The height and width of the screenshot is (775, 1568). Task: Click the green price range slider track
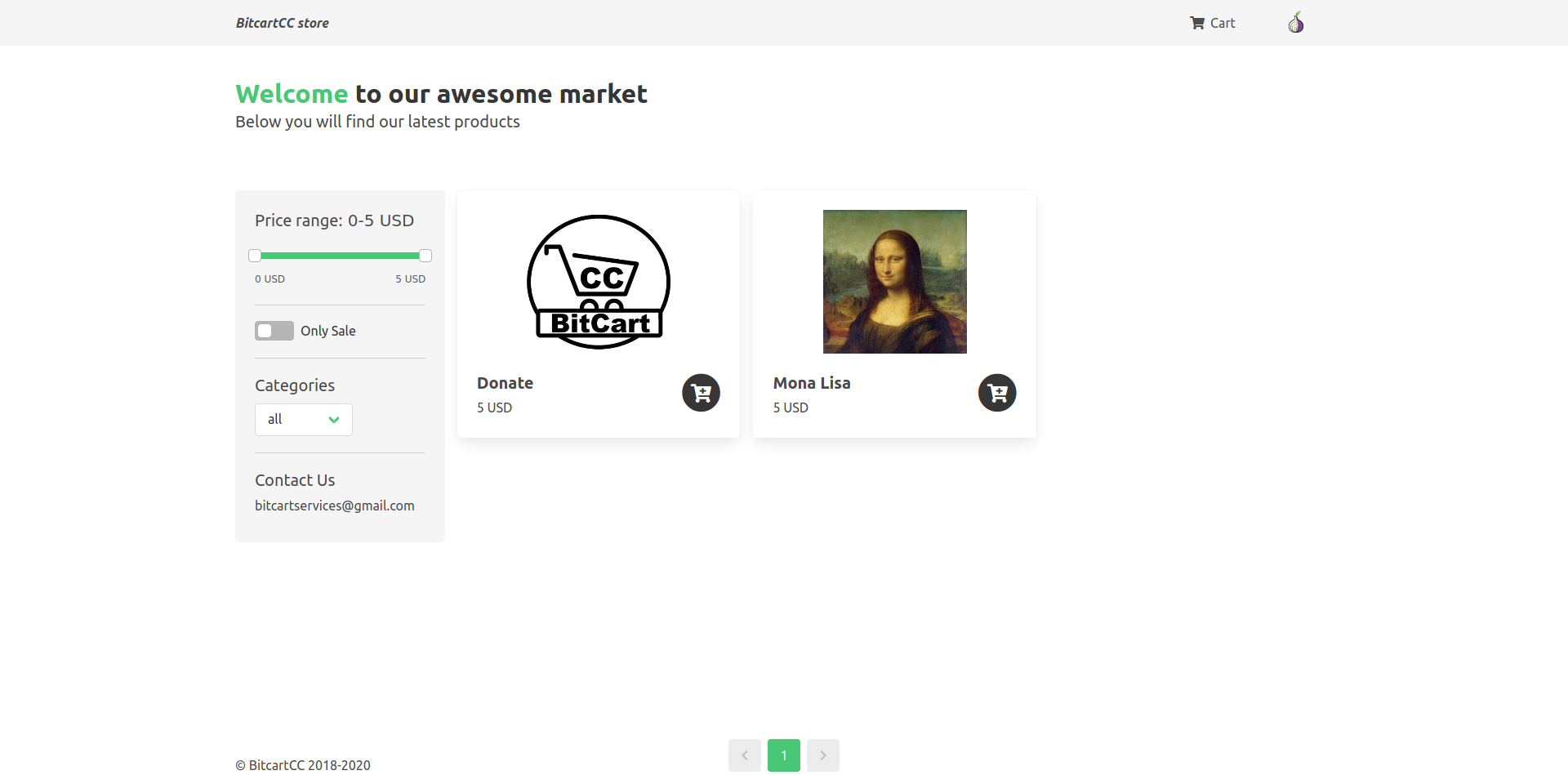(340, 256)
